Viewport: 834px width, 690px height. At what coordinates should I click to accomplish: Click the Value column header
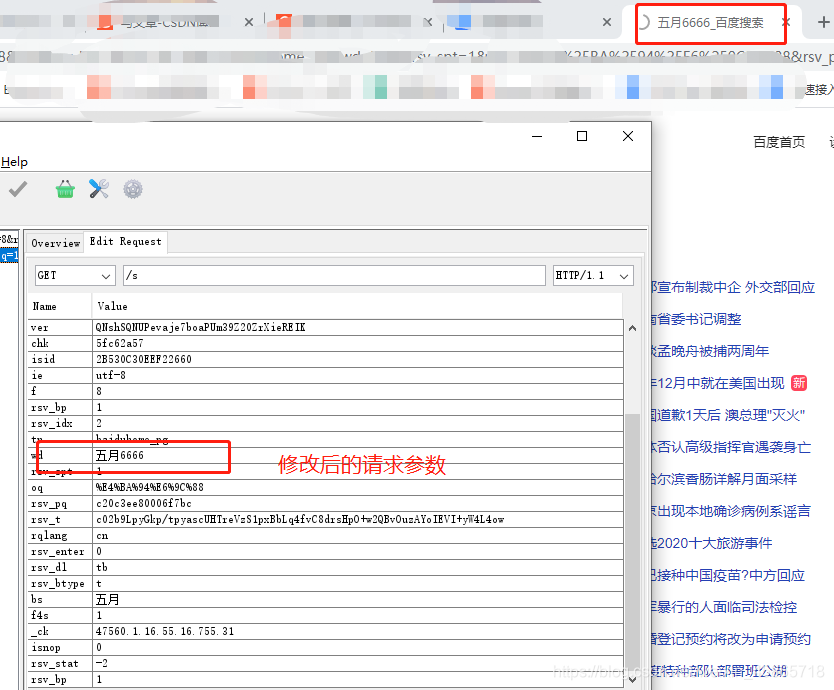(357, 306)
